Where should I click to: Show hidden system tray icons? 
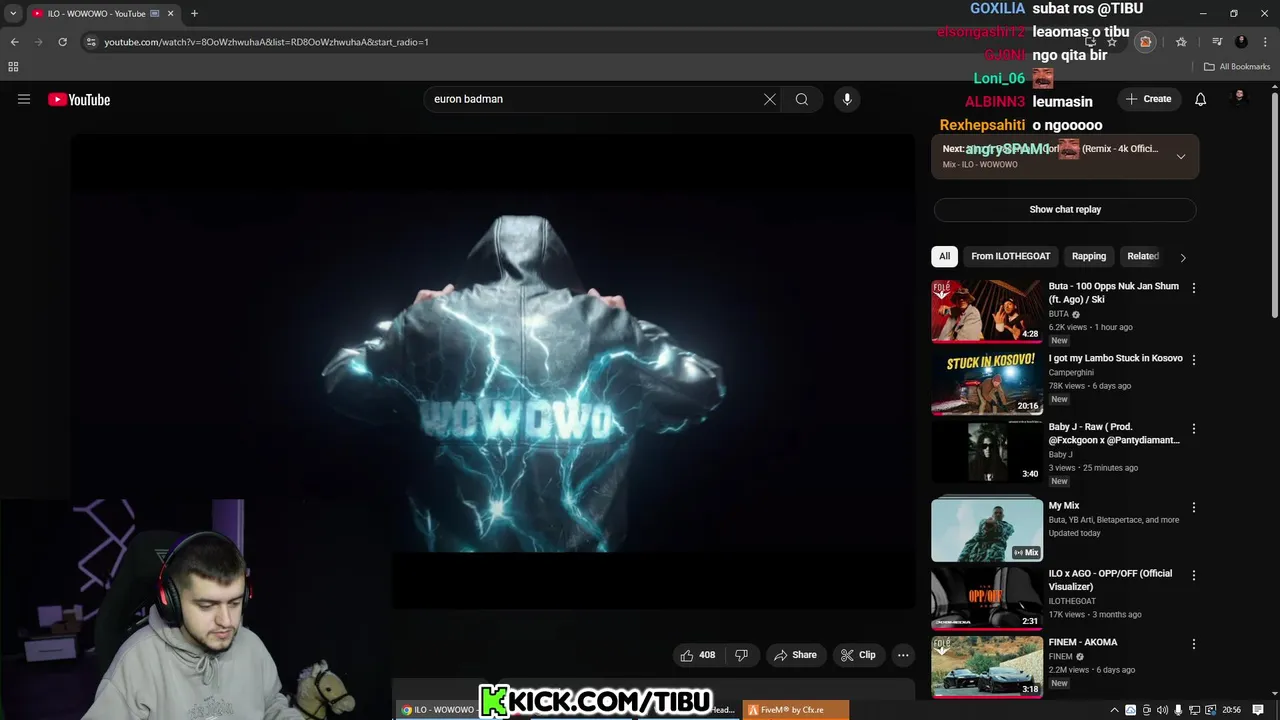[x=1114, y=710]
